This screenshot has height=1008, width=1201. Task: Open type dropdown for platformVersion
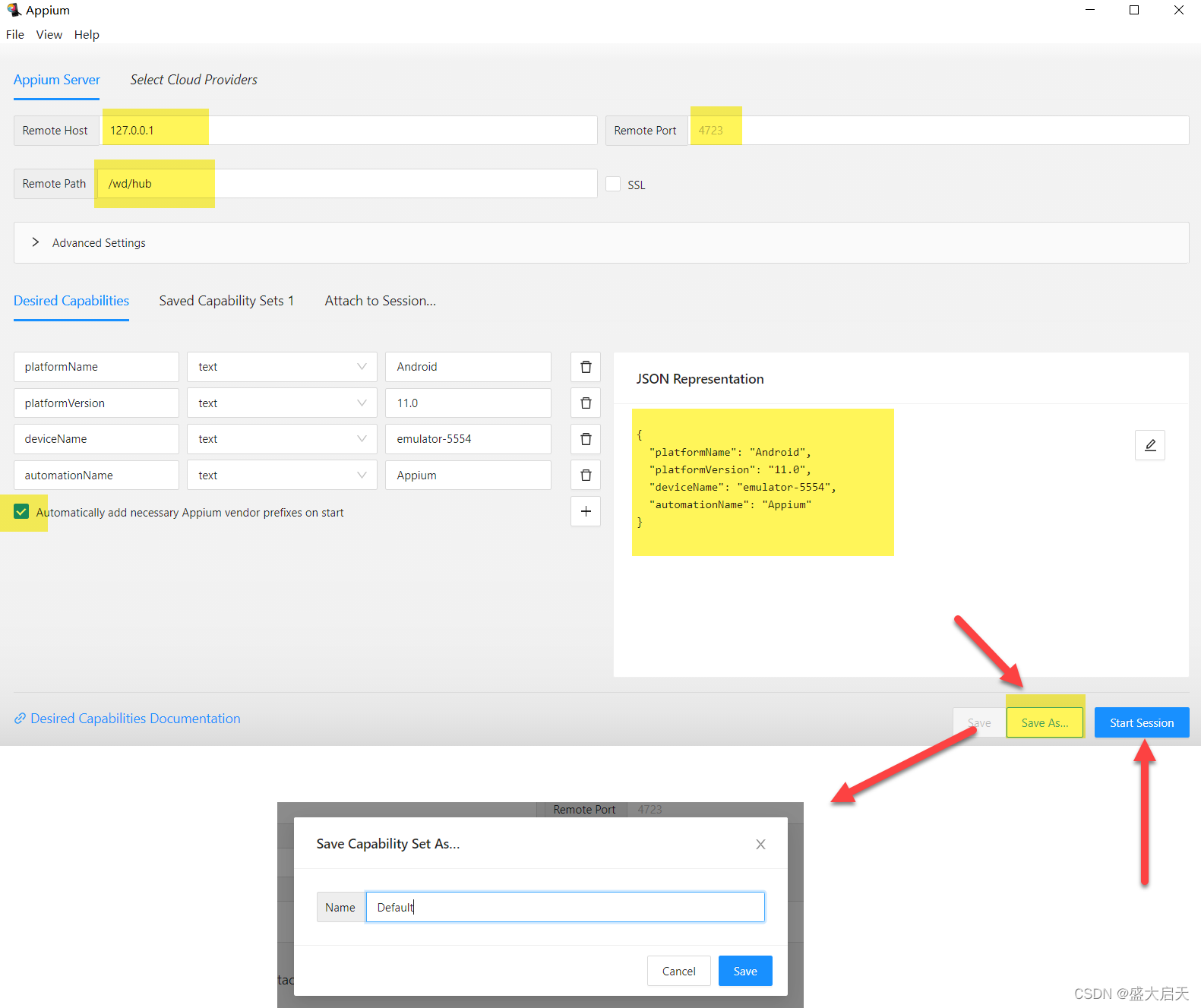(283, 403)
